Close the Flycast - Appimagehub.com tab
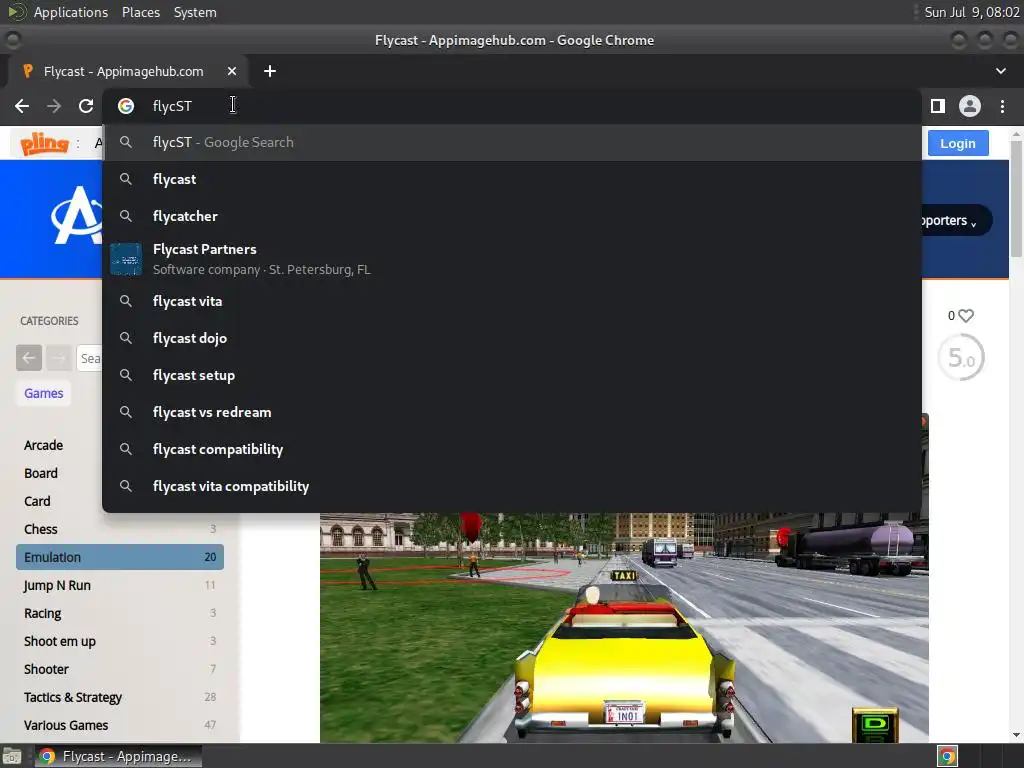1024x768 pixels. (232, 71)
